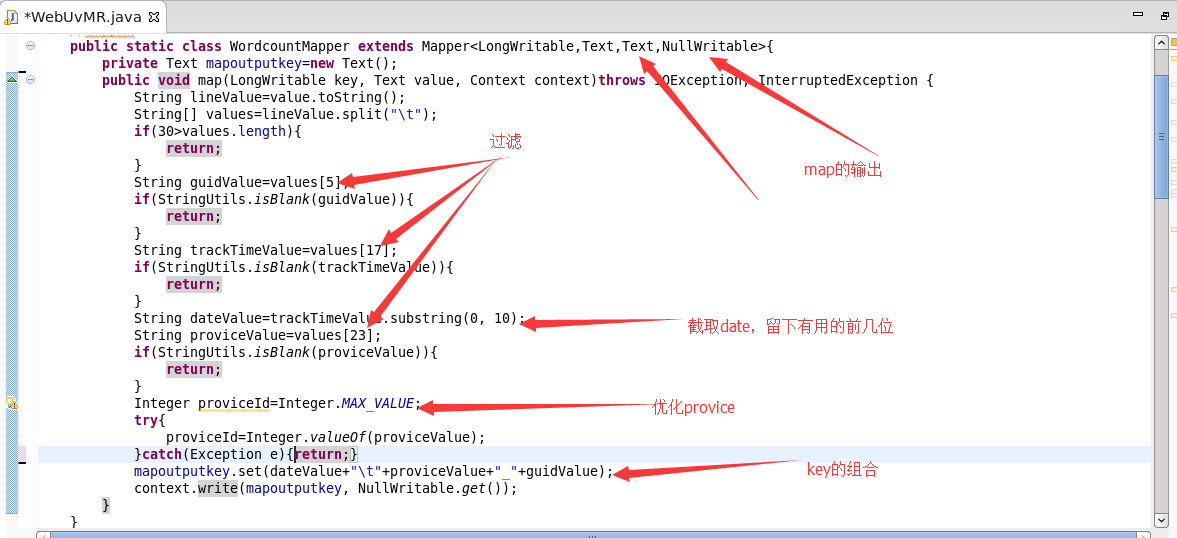Click the line String lineValue=value.toString();
Viewport: 1177px width, 538px height.
[x=269, y=98]
